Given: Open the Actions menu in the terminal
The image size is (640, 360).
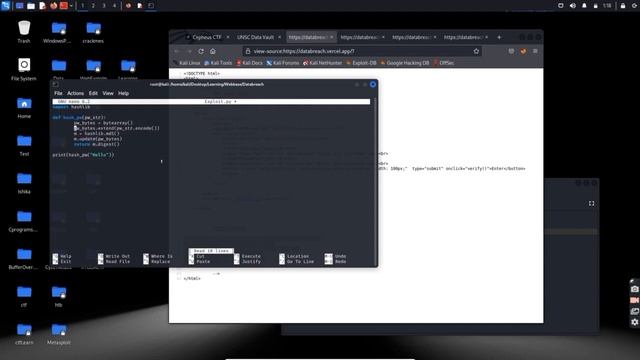Looking at the screenshot, I should coord(75,93).
